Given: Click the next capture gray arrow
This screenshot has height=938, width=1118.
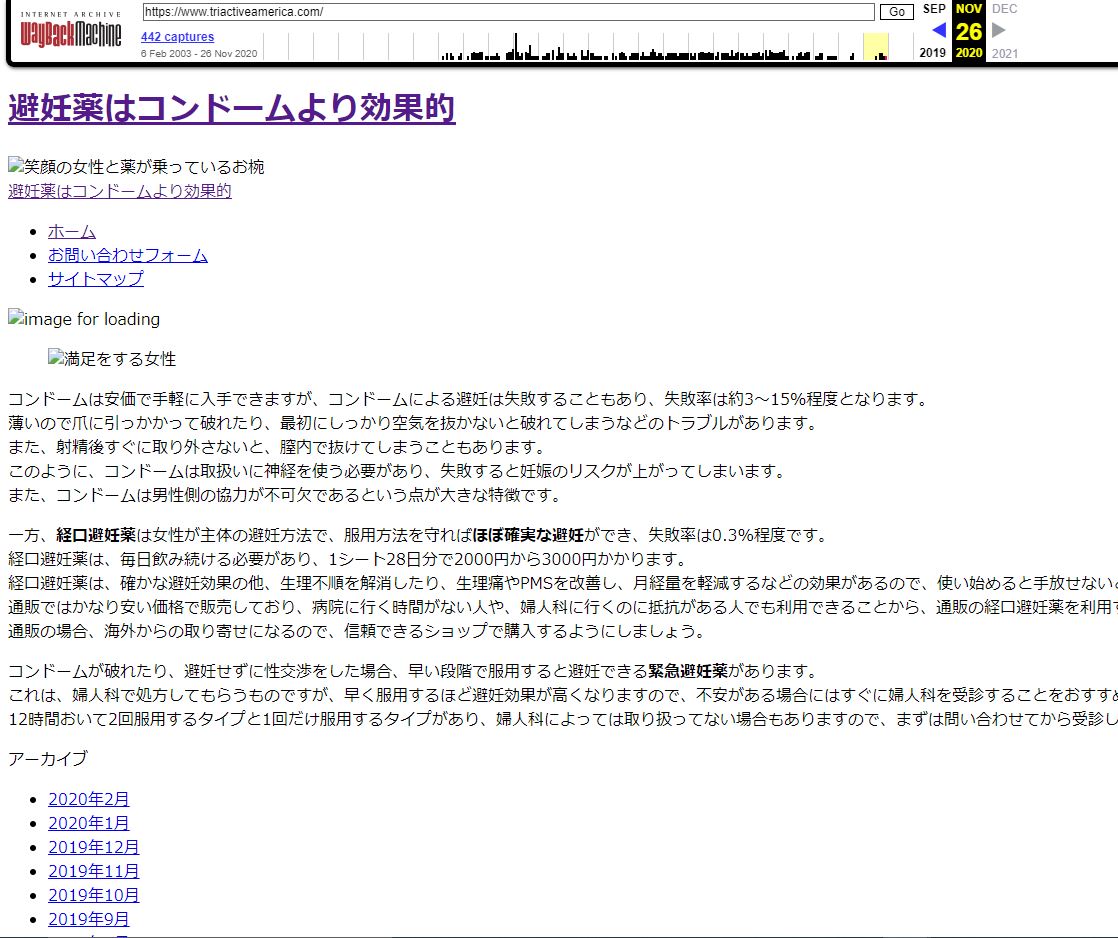Looking at the screenshot, I should point(998,30).
